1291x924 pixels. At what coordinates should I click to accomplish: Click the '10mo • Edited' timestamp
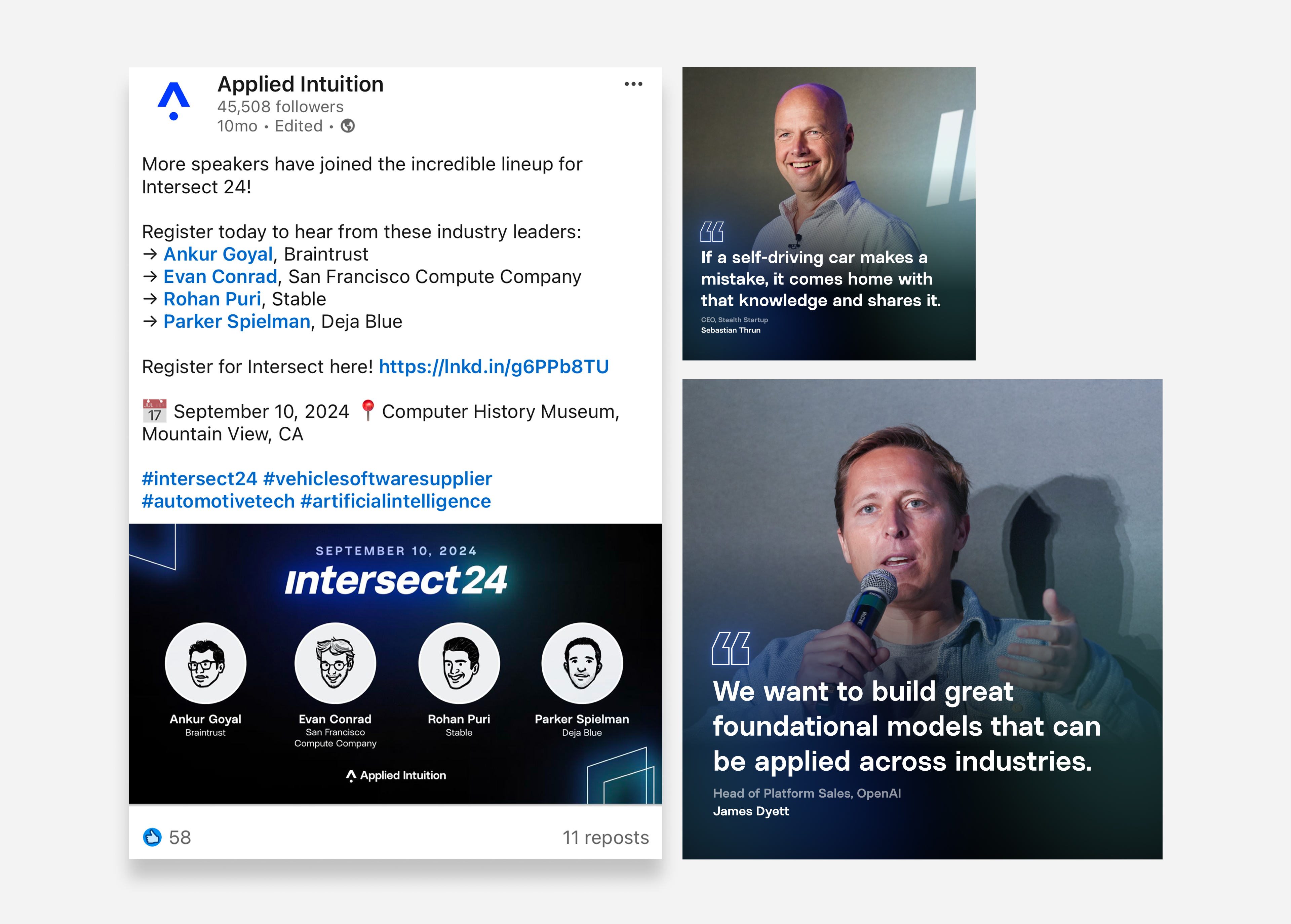[x=270, y=126]
